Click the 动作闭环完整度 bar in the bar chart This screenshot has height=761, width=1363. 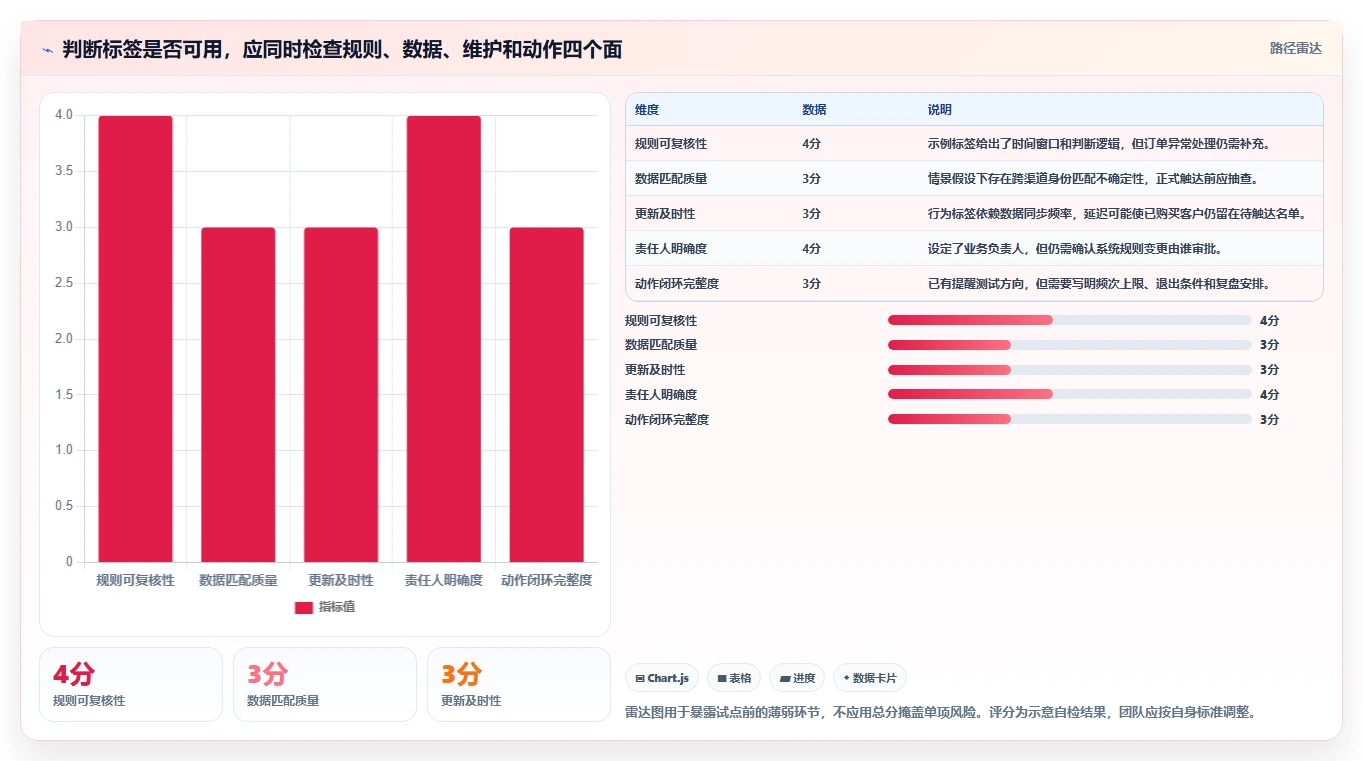[x=547, y=395]
